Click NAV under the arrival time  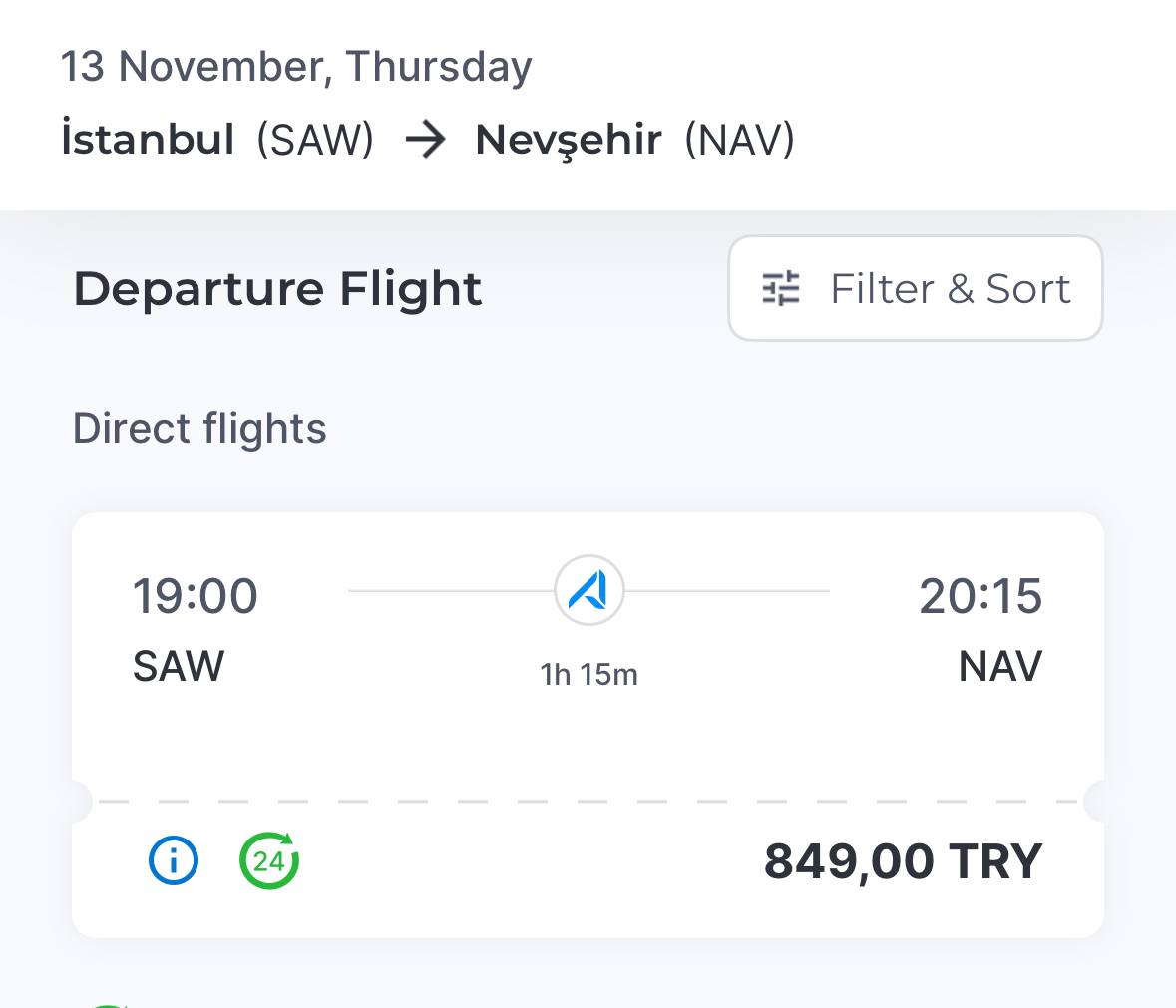point(999,666)
